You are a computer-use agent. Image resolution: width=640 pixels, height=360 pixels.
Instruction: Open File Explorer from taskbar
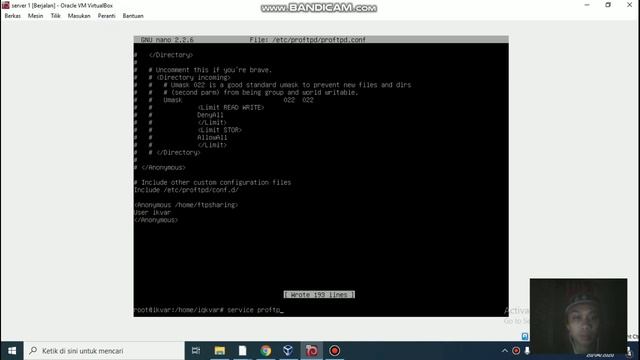(x=220, y=351)
